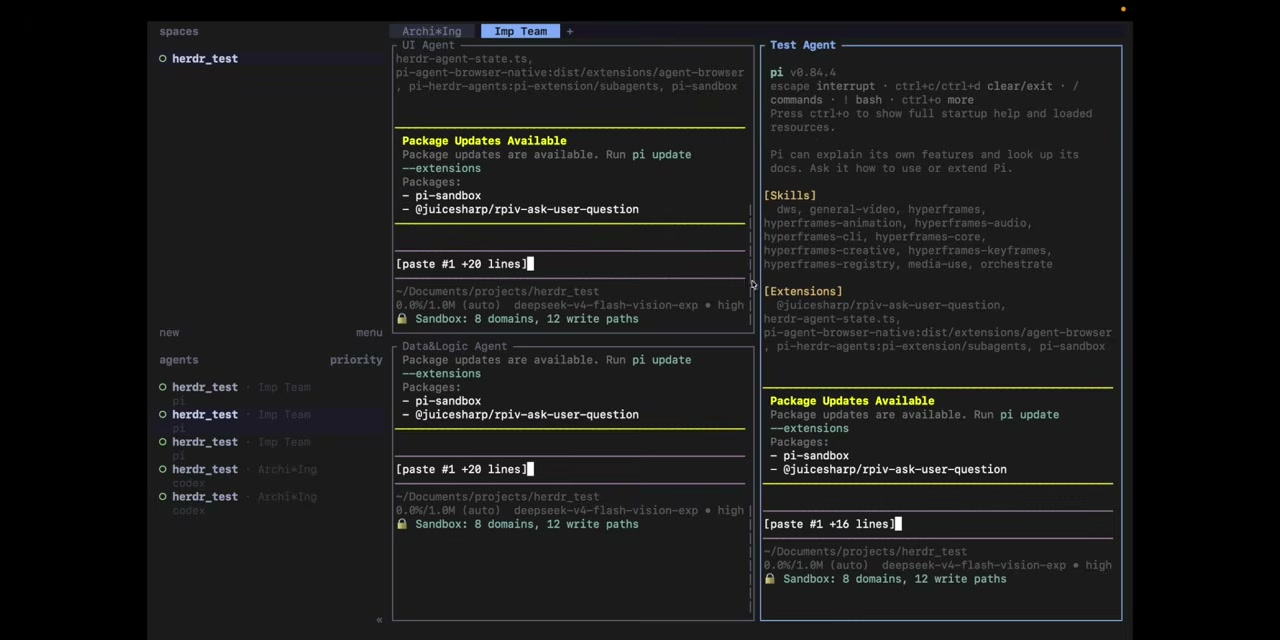The height and width of the screenshot is (640, 1280).
Task: Focus the Data&Logic Agent pane title
Action: (x=454, y=346)
